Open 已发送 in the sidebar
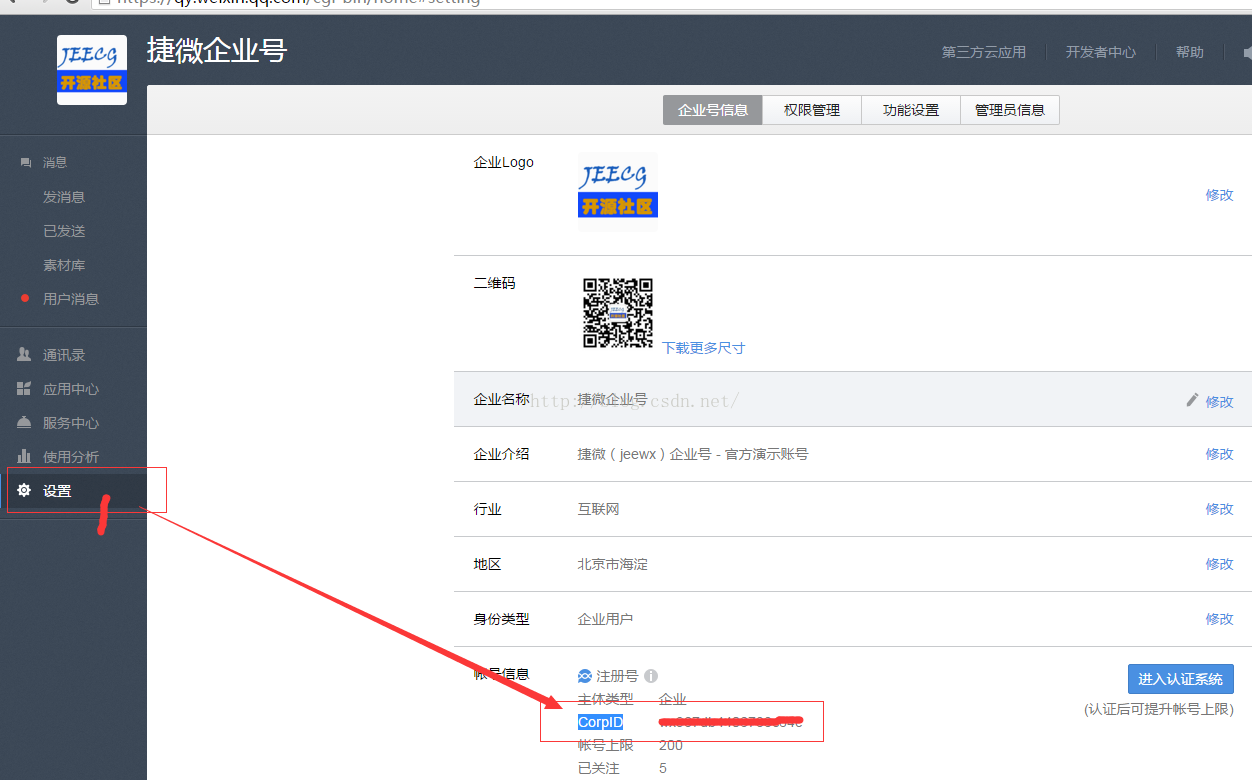The image size is (1252, 780). coord(64,231)
